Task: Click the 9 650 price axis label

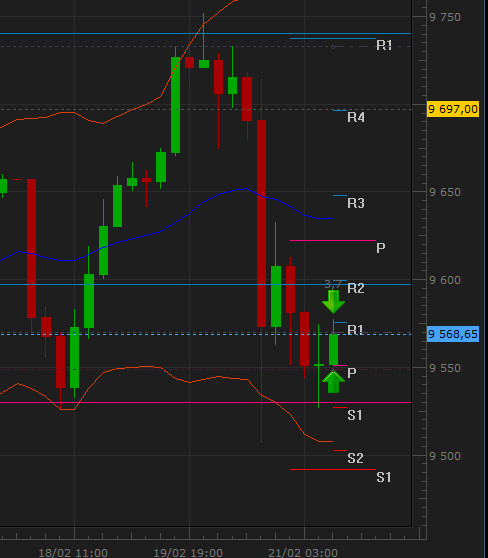Action: (x=445, y=192)
